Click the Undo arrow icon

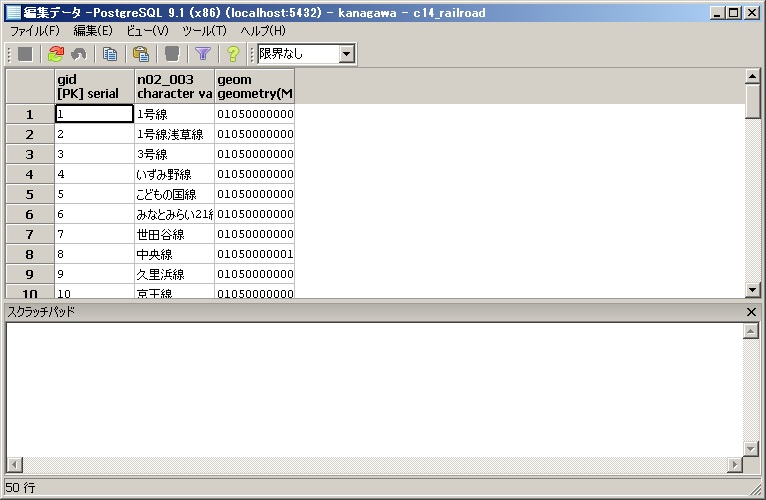[78, 54]
